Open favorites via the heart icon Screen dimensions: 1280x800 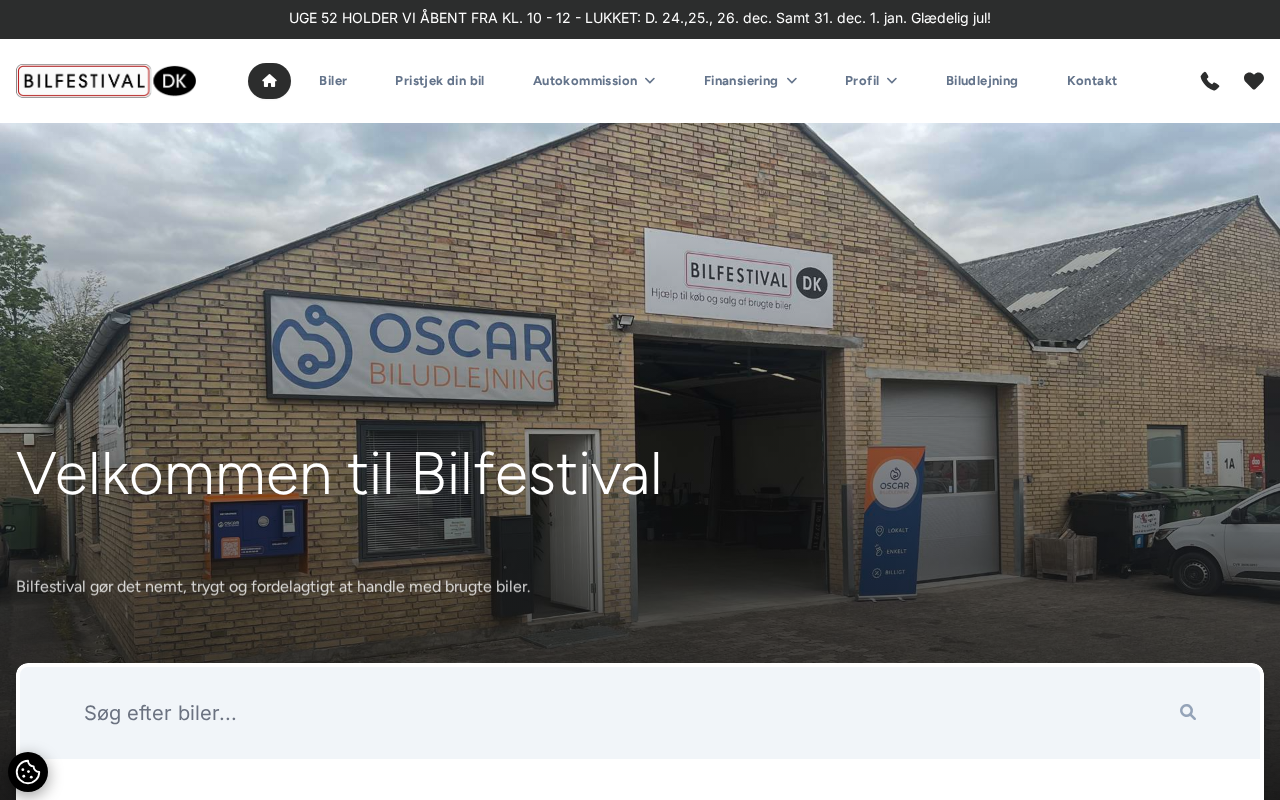(1254, 81)
